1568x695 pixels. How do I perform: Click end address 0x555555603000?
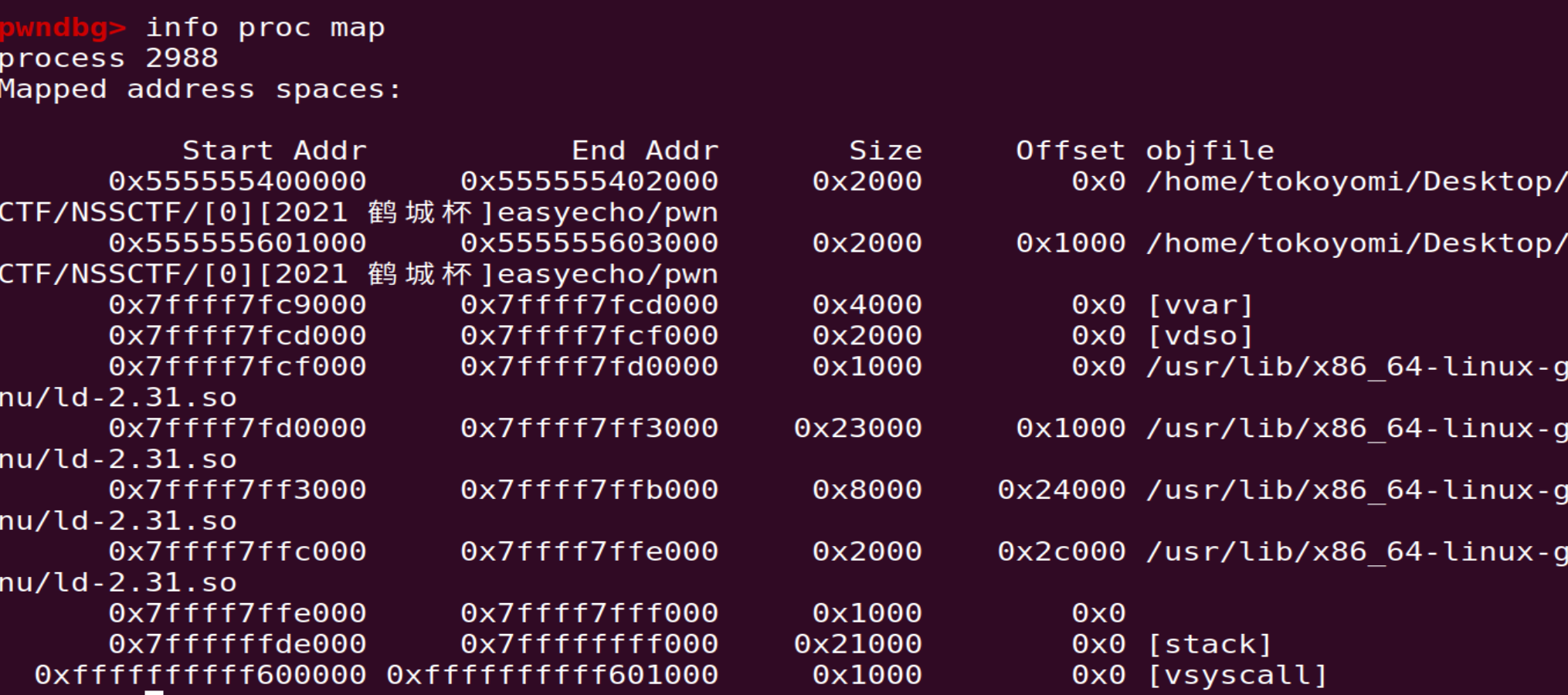tap(589, 243)
